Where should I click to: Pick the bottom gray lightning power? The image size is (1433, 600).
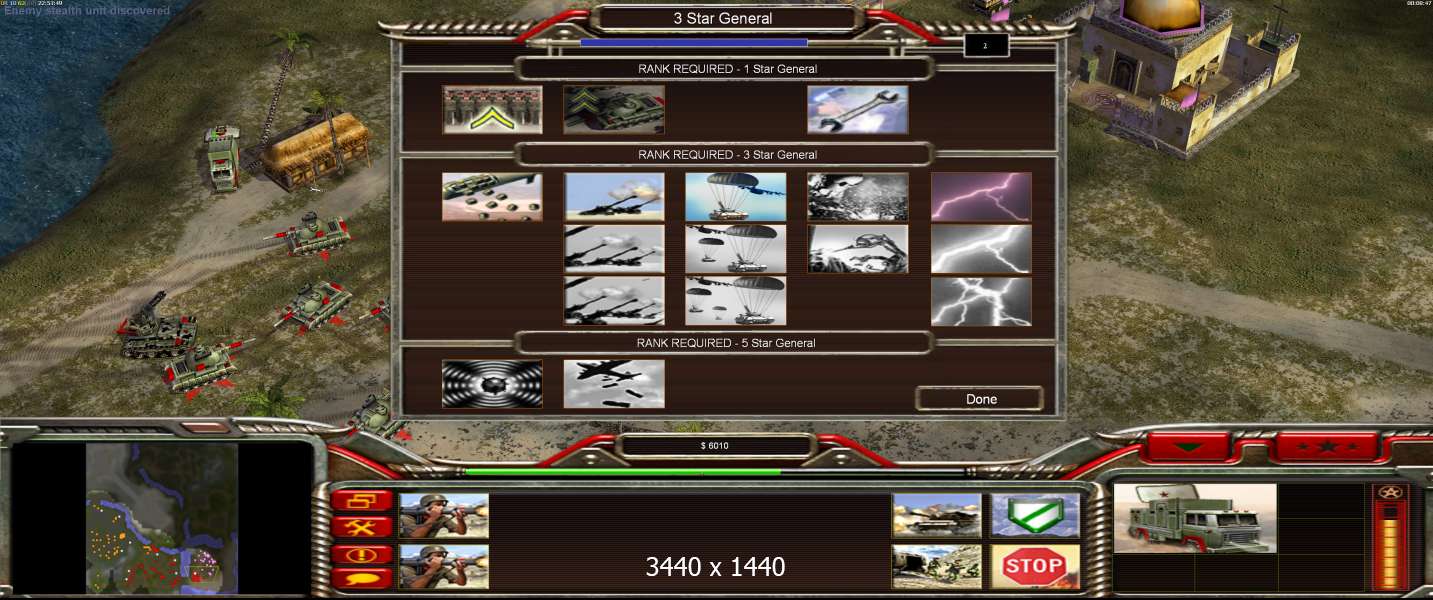(981, 301)
